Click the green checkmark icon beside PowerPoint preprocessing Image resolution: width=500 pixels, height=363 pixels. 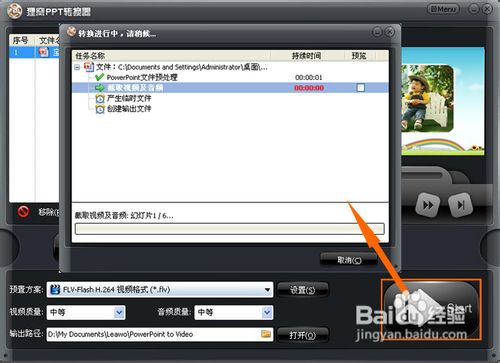tap(99, 77)
